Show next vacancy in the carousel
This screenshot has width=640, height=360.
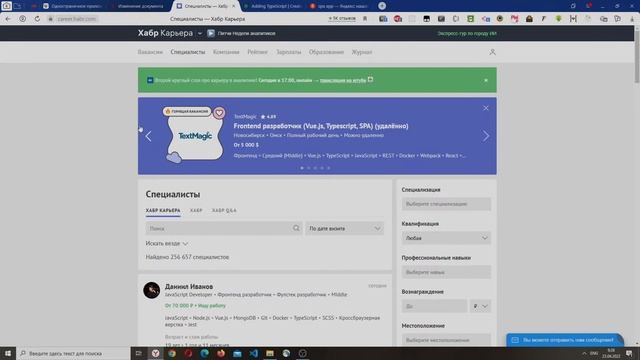click(x=486, y=136)
